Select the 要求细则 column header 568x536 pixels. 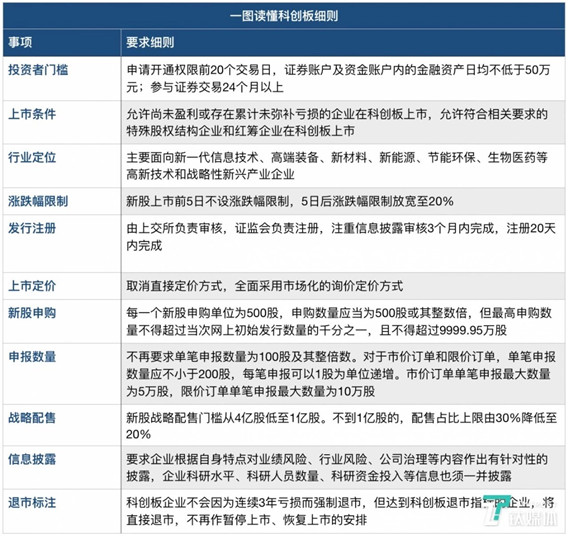pos(150,42)
